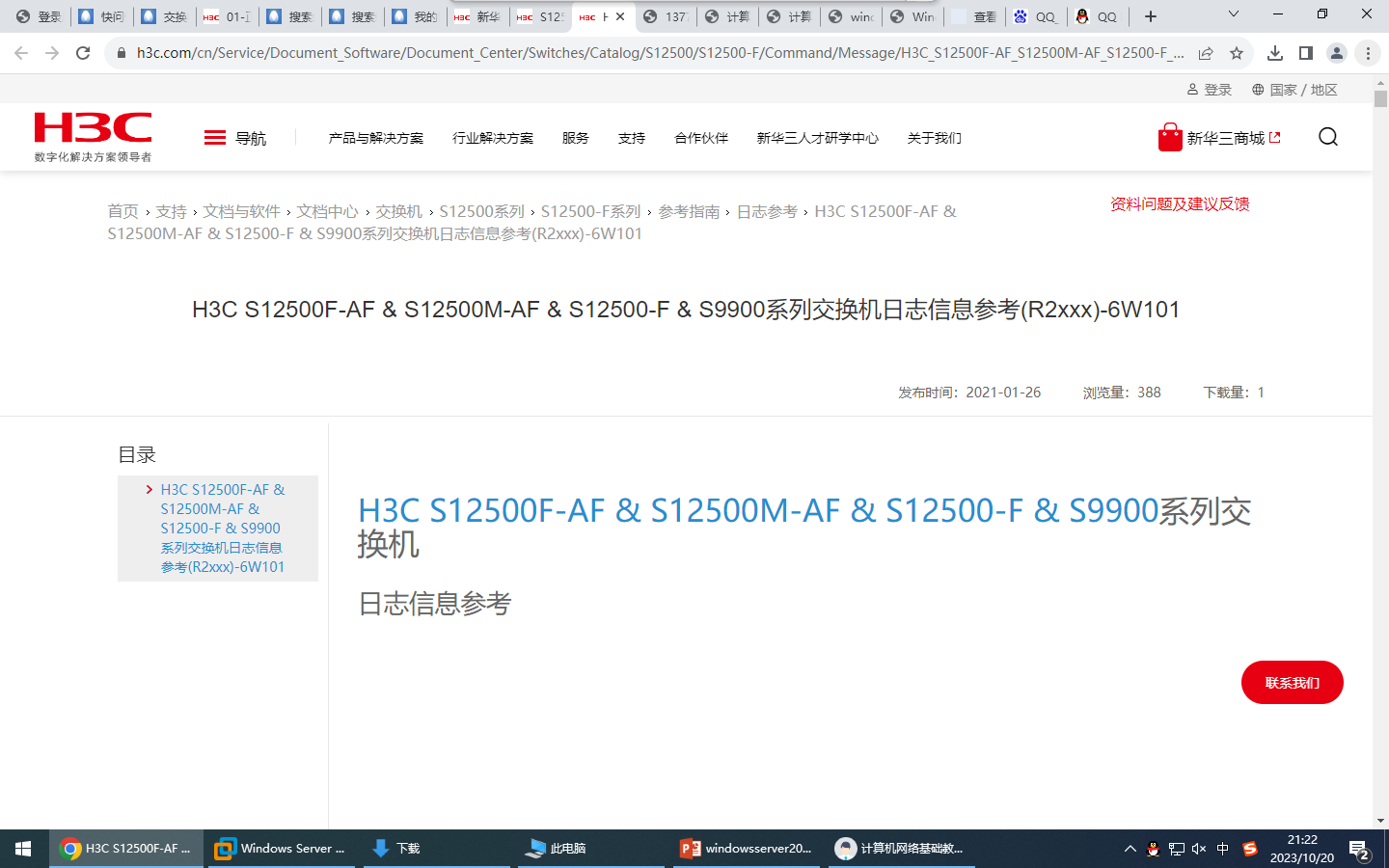Click the browser back arrow
Screen dimensions: 1389x868
(21, 53)
